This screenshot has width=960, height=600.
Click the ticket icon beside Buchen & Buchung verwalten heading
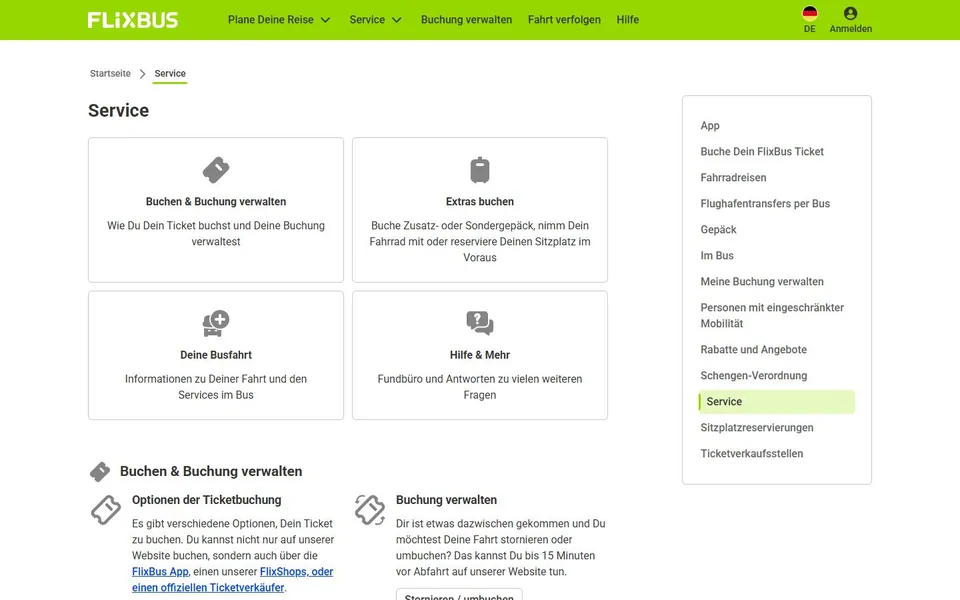tap(100, 471)
